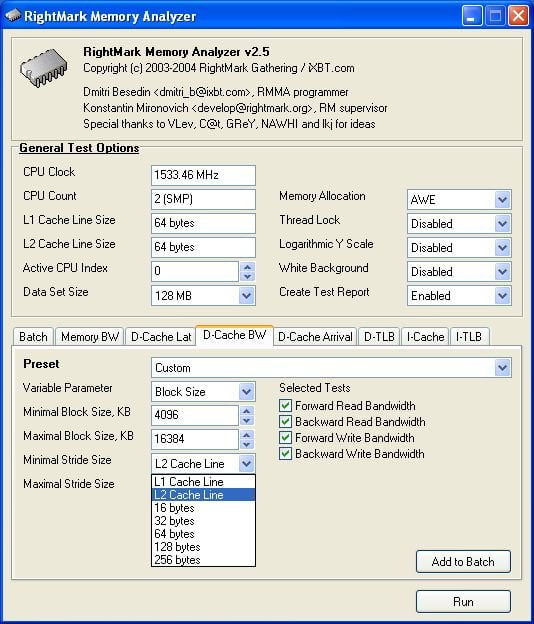Collapse the Minimal Stride Size dropdown
Screen dimensions: 534x624
tap(247, 464)
